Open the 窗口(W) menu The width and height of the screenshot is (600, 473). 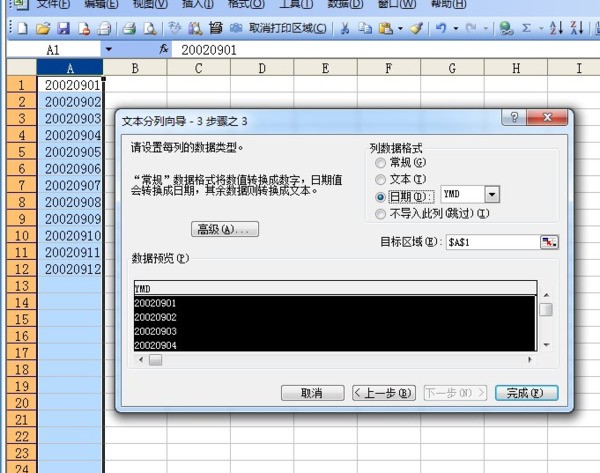(x=397, y=4)
